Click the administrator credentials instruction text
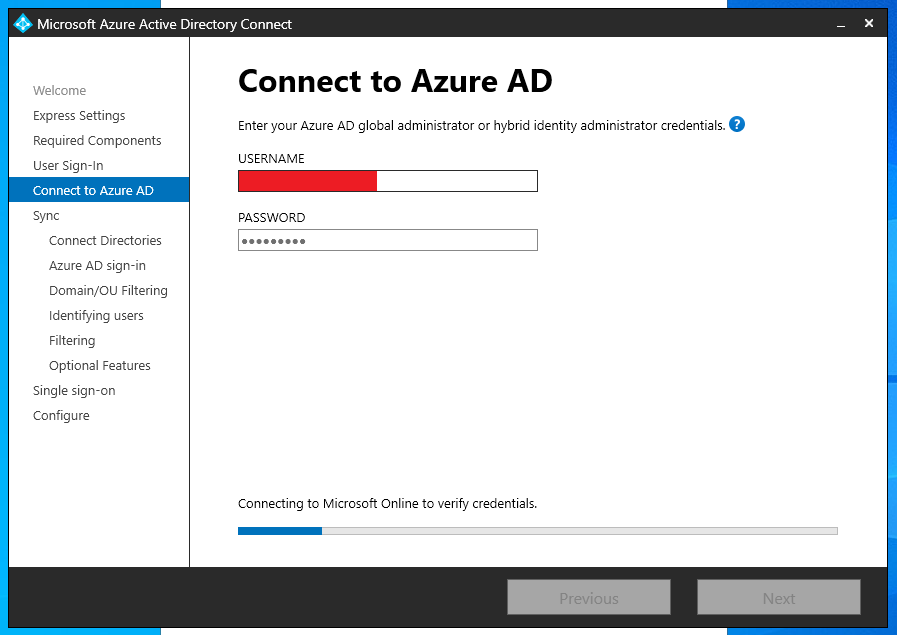The image size is (897, 635). pyautogui.click(x=482, y=125)
